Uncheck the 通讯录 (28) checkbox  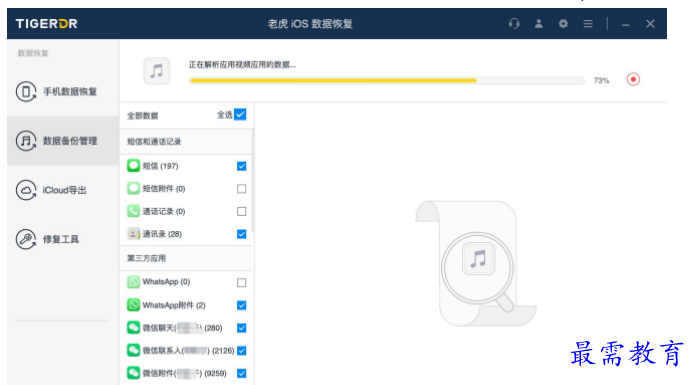click(x=241, y=234)
